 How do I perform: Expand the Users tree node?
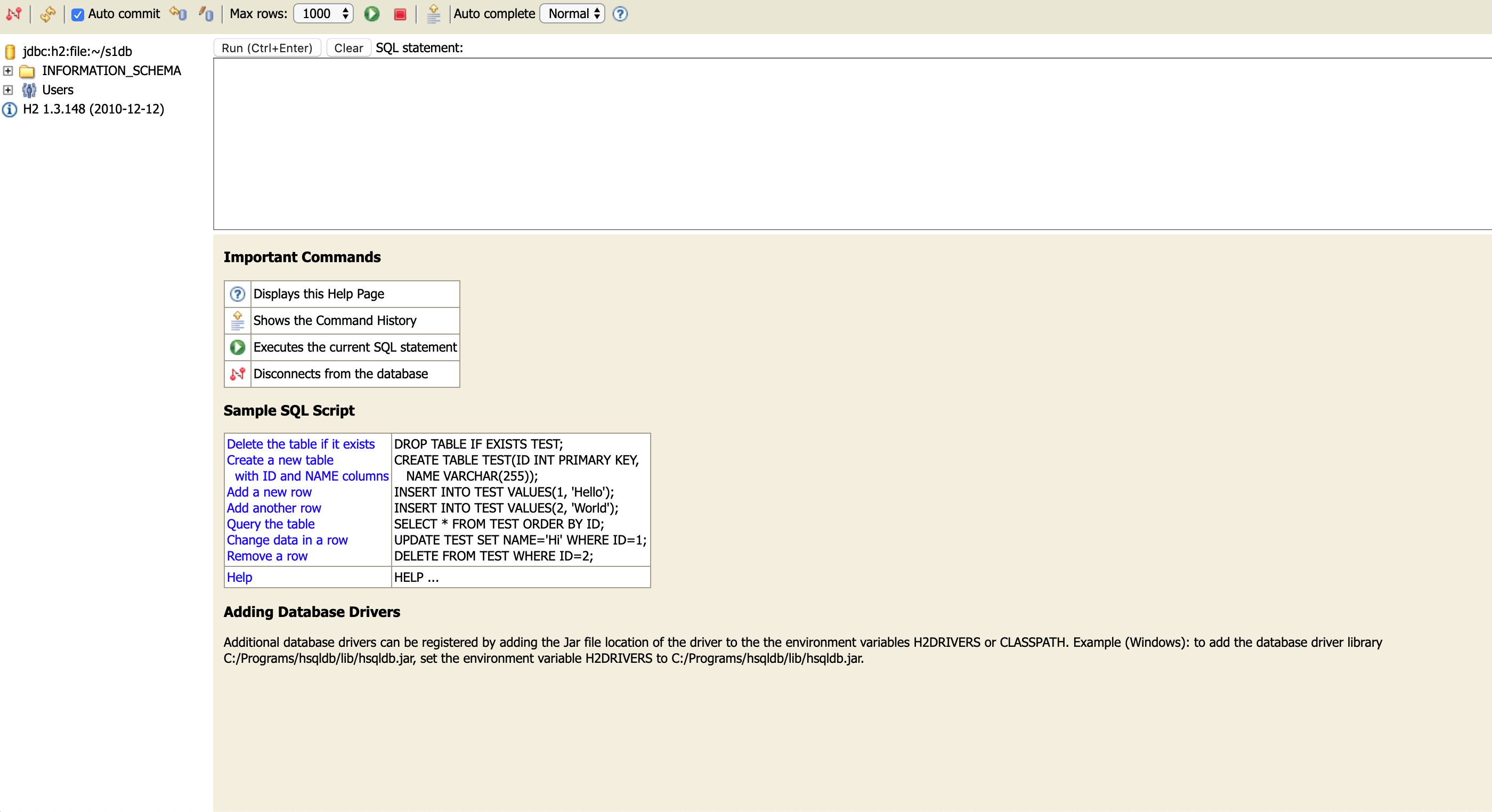tap(8, 90)
